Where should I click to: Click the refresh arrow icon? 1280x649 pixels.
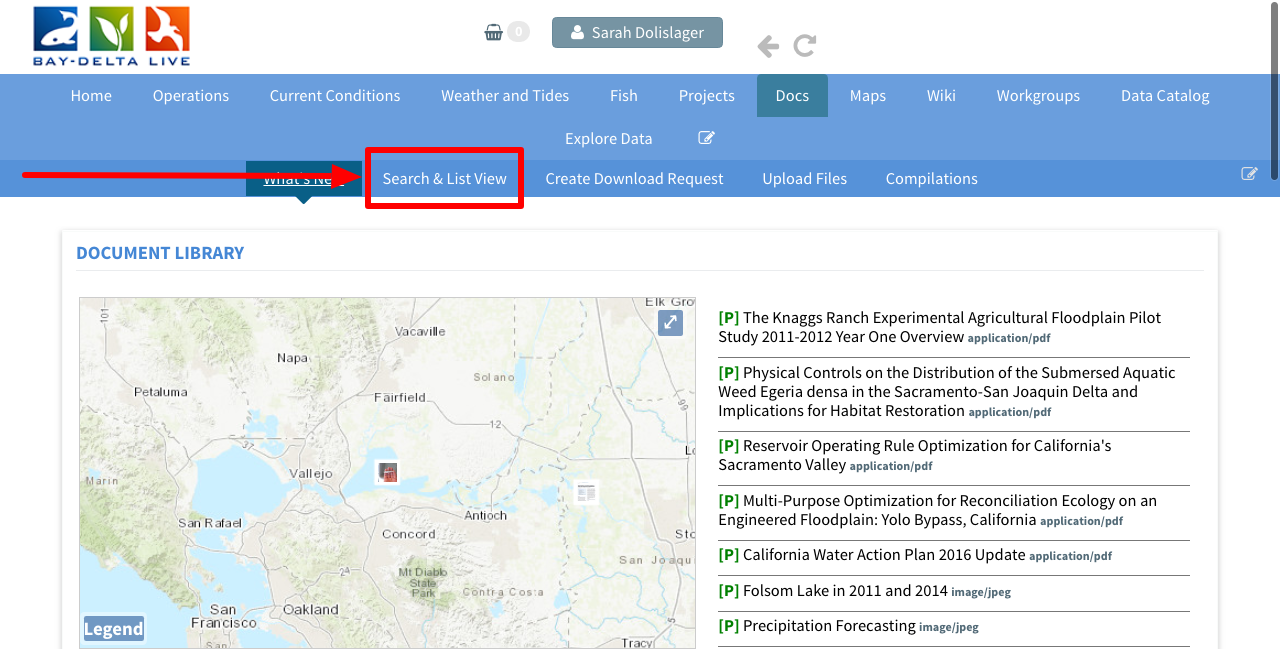pyautogui.click(x=805, y=46)
